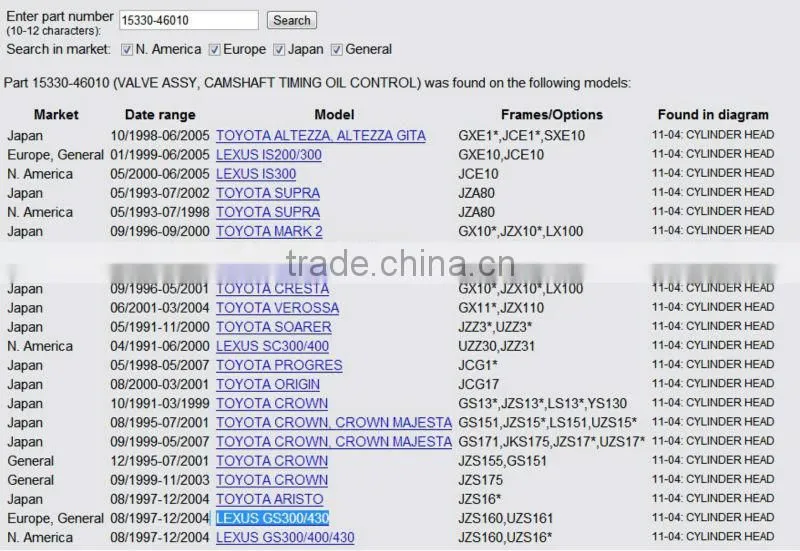Toggle the General market checkbox
The image size is (800, 551).
[337, 49]
